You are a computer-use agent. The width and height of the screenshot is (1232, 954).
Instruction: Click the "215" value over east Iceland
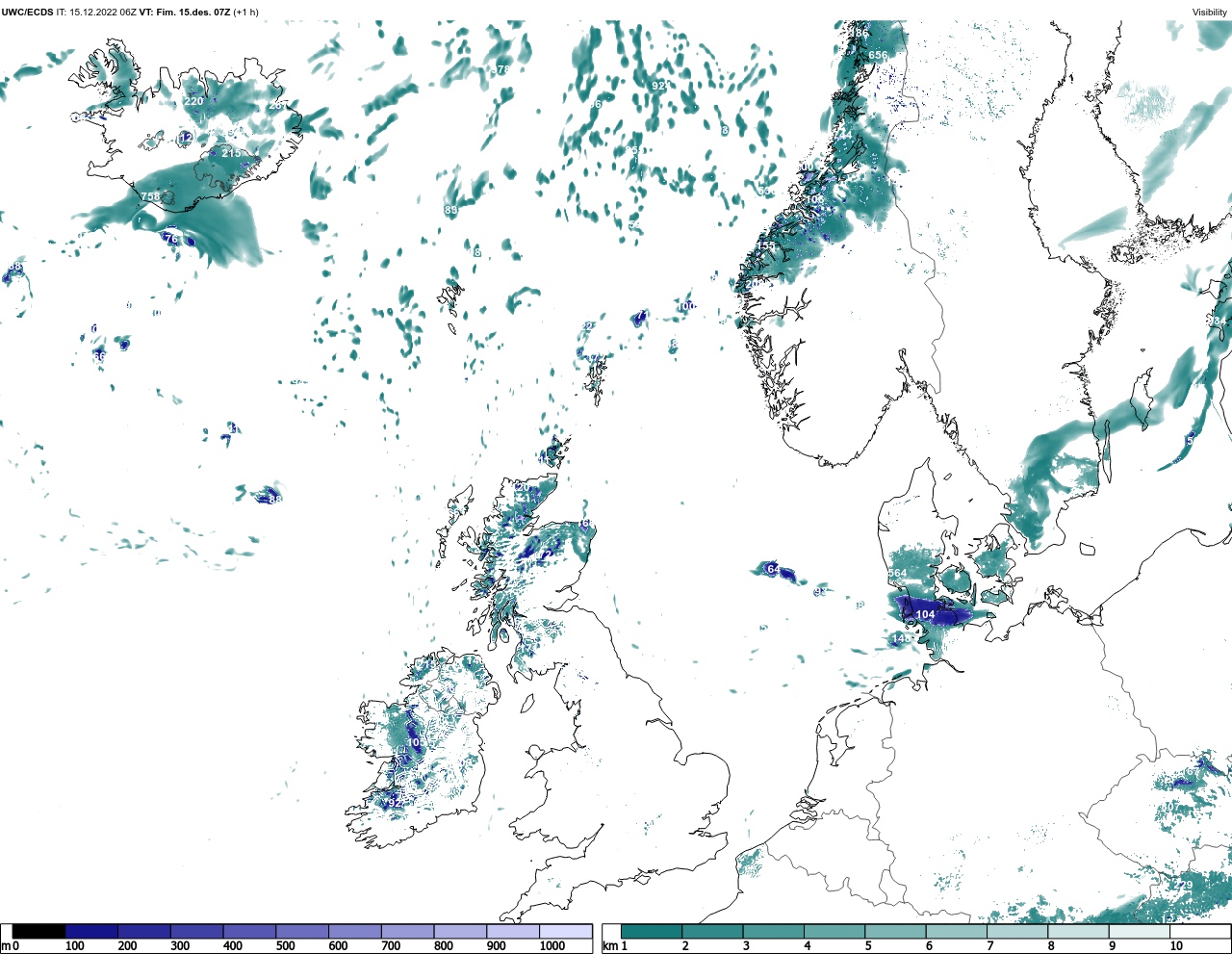pyautogui.click(x=232, y=153)
